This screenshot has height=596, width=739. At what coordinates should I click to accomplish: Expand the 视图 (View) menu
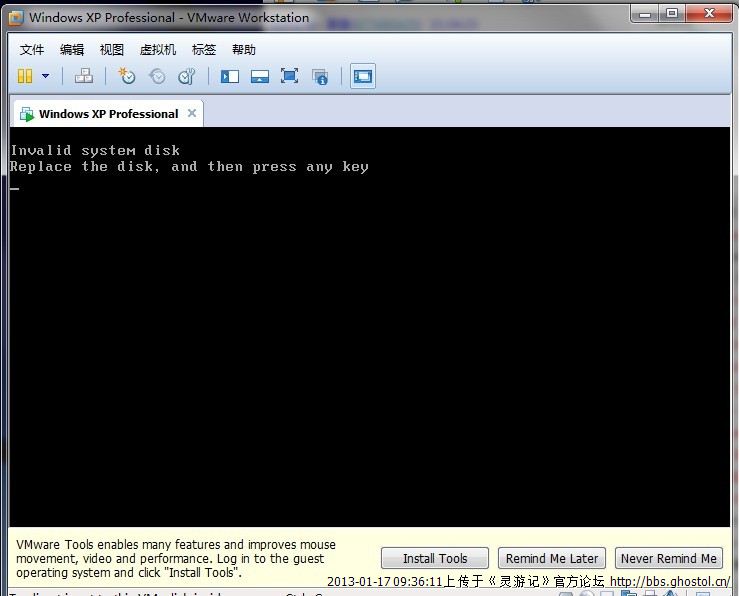(x=112, y=49)
